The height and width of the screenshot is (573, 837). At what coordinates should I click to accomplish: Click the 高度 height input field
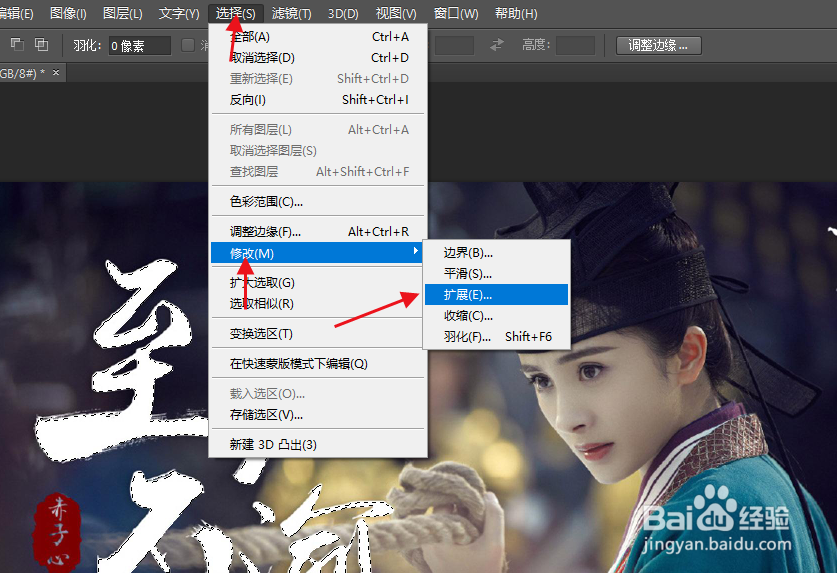tap(575, 45)
